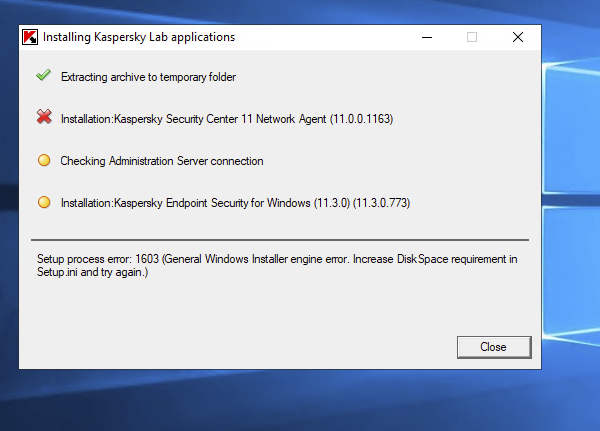Click yellow status dot beside Endpoint Security installation

pos(43,202)
